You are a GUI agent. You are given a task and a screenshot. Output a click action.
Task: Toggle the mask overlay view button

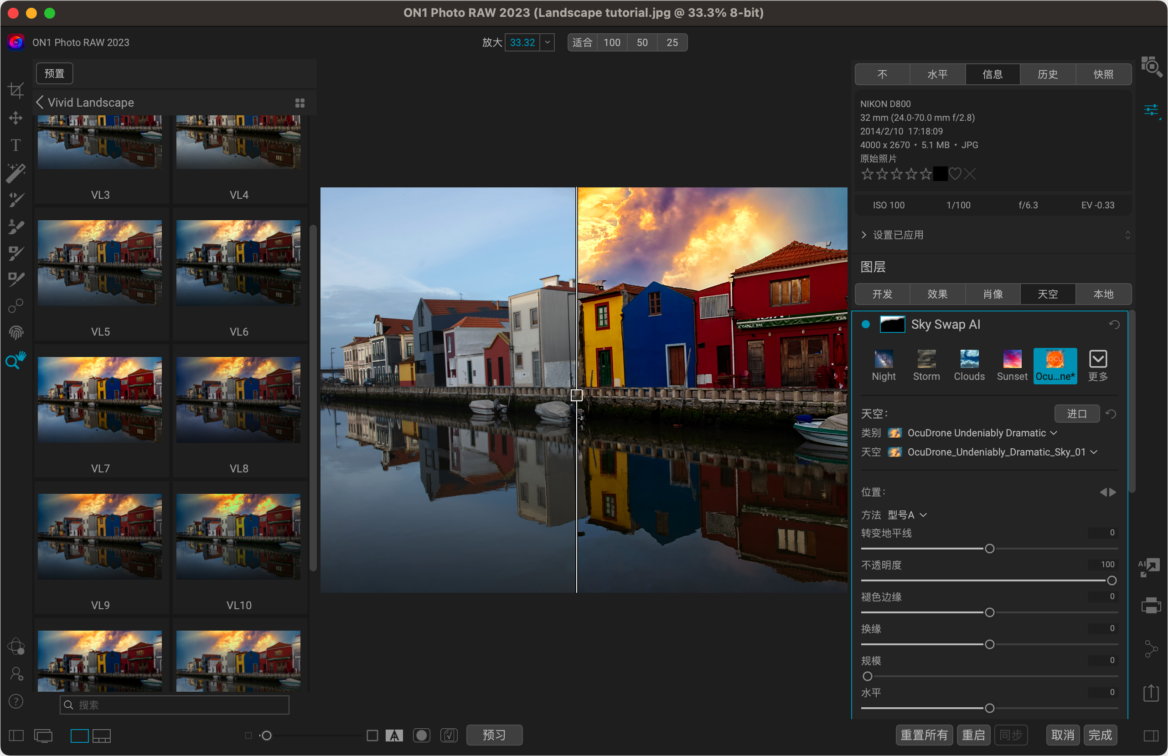(x=422, y=735)
